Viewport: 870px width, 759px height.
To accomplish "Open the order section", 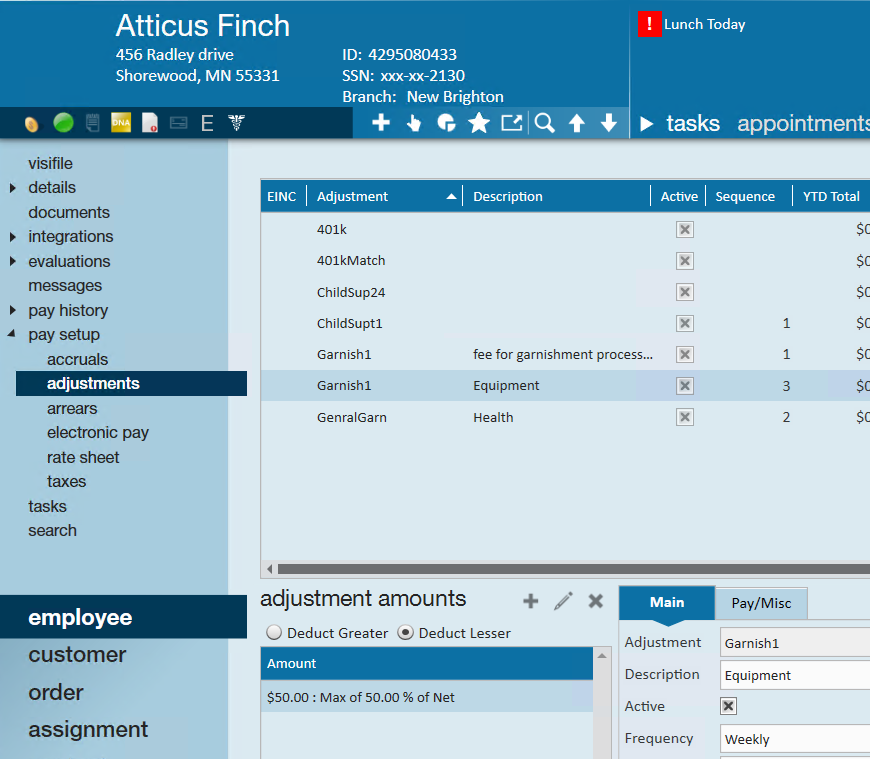I will [55, 692].
